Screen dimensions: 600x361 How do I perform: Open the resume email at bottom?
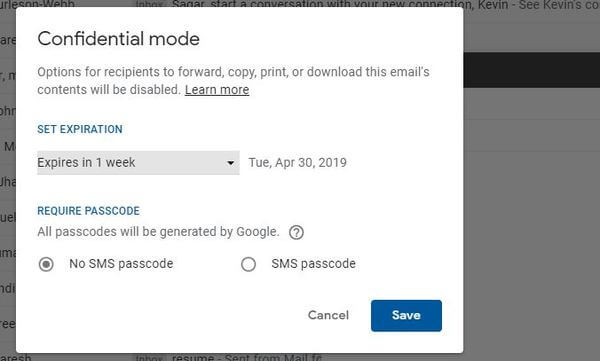(x=247, y=357)
